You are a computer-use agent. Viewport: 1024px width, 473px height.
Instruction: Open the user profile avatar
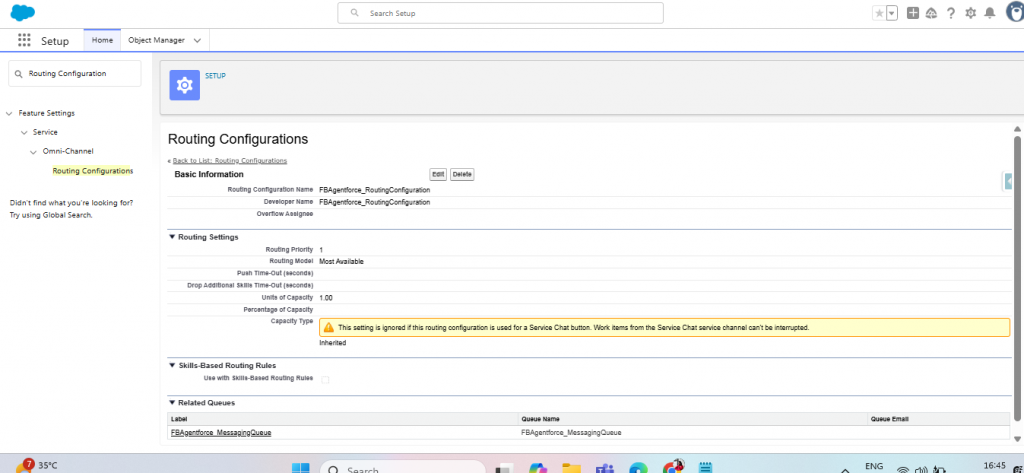tap(1014, 13)
